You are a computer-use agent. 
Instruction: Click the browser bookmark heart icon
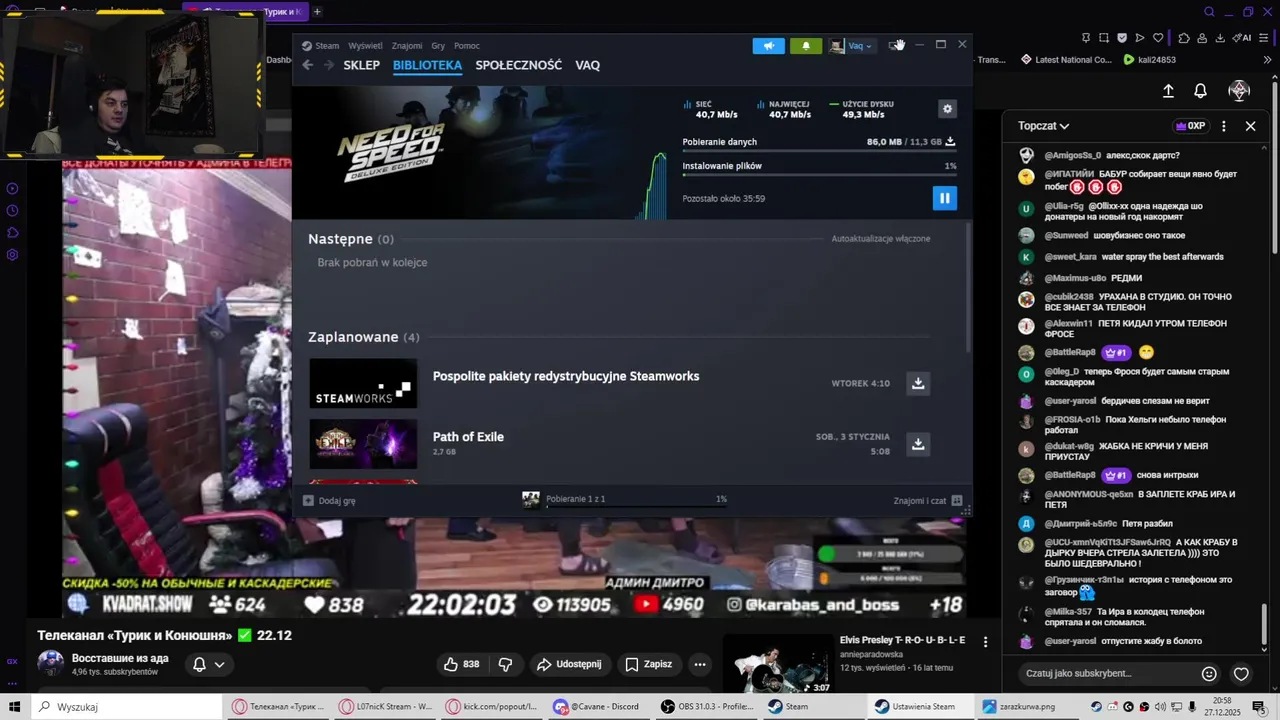[1158, 38]
